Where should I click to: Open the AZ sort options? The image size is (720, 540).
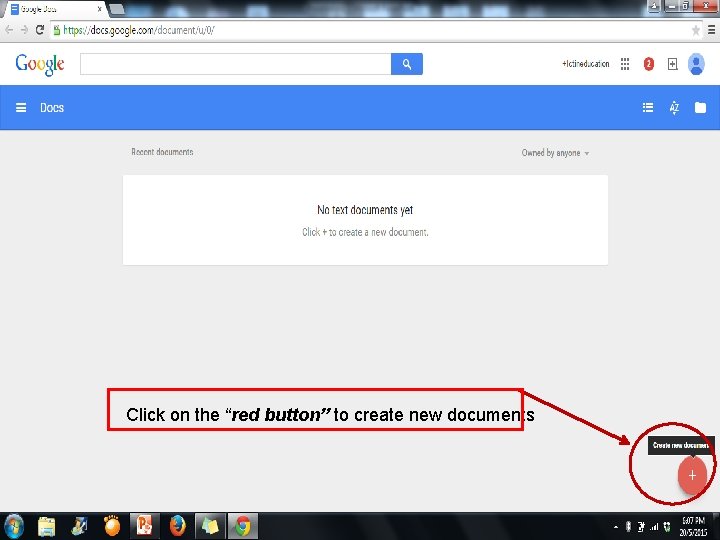tap(674, 107)
